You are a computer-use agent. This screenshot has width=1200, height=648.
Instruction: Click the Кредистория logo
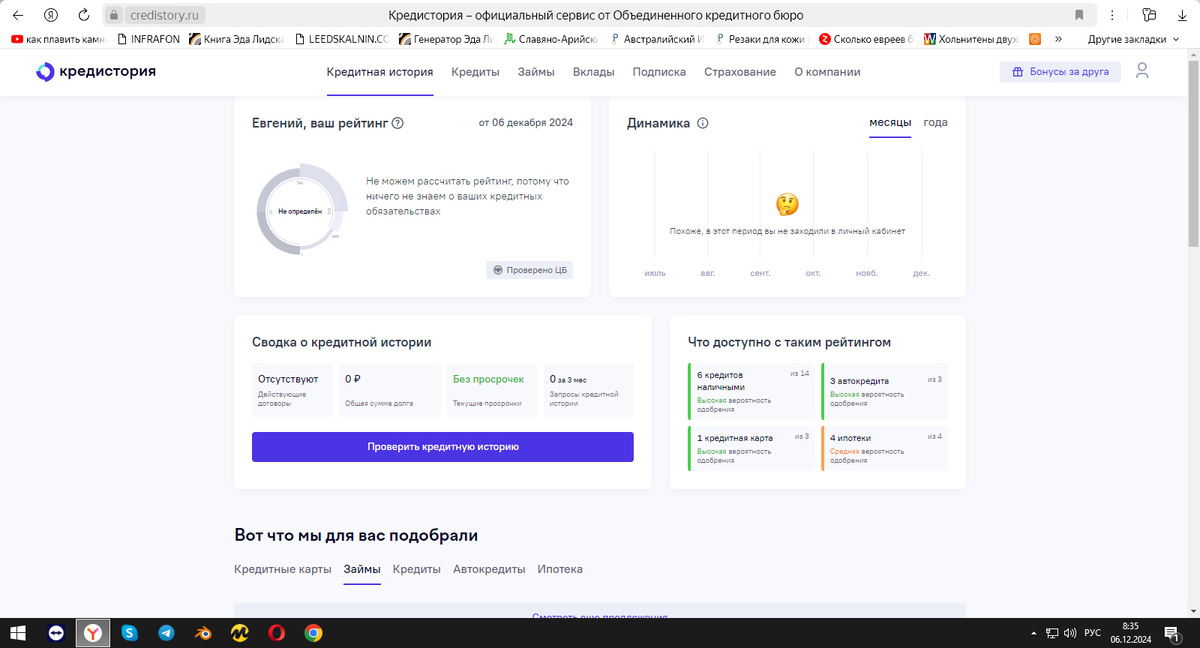click(96, 72)
